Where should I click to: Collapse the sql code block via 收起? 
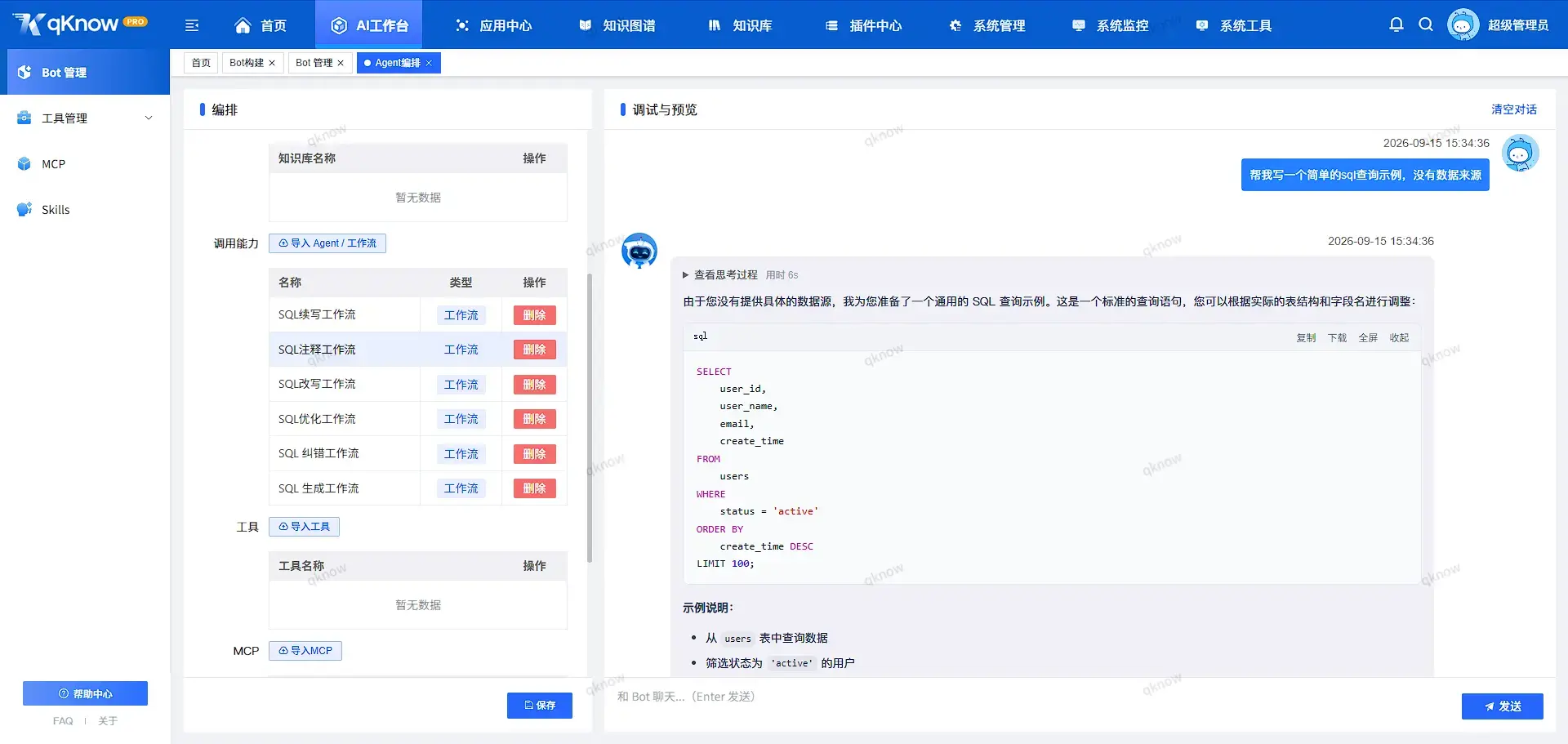(1399, 337)
